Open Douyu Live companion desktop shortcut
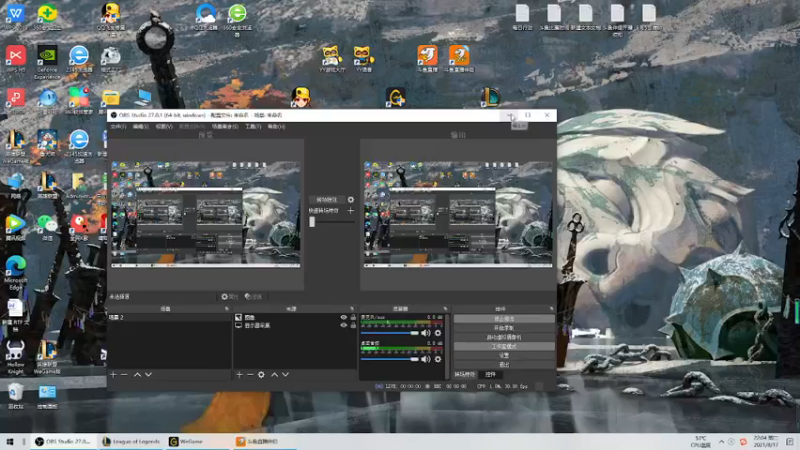This screenshot has width=800, height=450. [459, 59]
